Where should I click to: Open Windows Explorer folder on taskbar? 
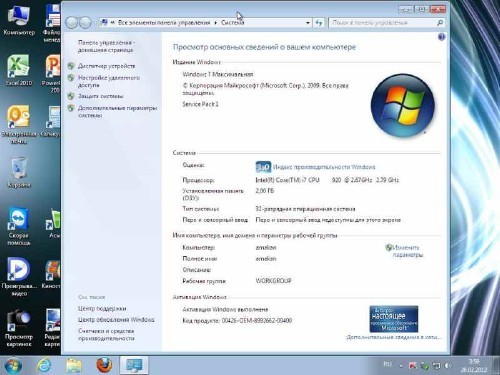click(x=74, y=365)
